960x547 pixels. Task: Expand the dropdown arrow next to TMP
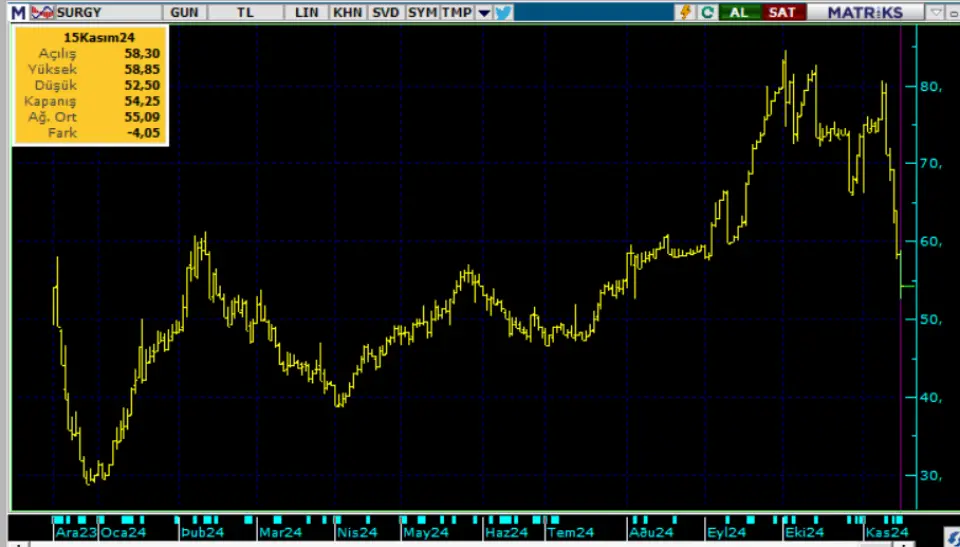484,12
